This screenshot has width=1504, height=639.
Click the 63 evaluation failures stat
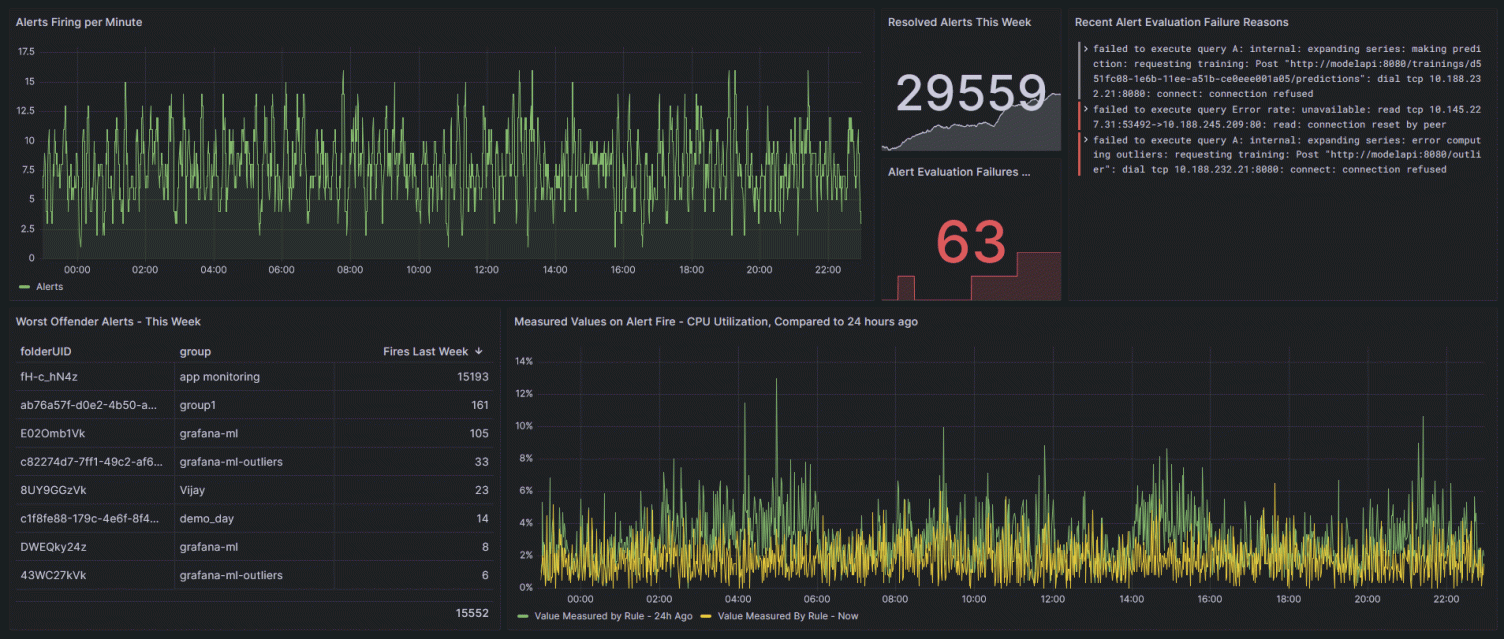coord(970,242)
